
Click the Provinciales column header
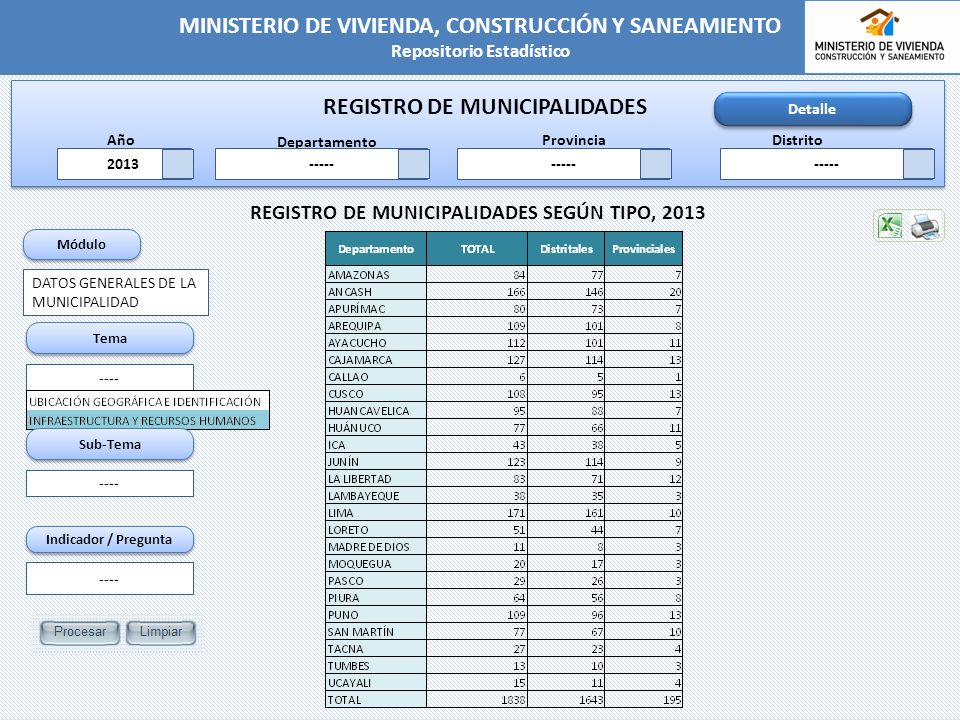(x=643, y=249)
